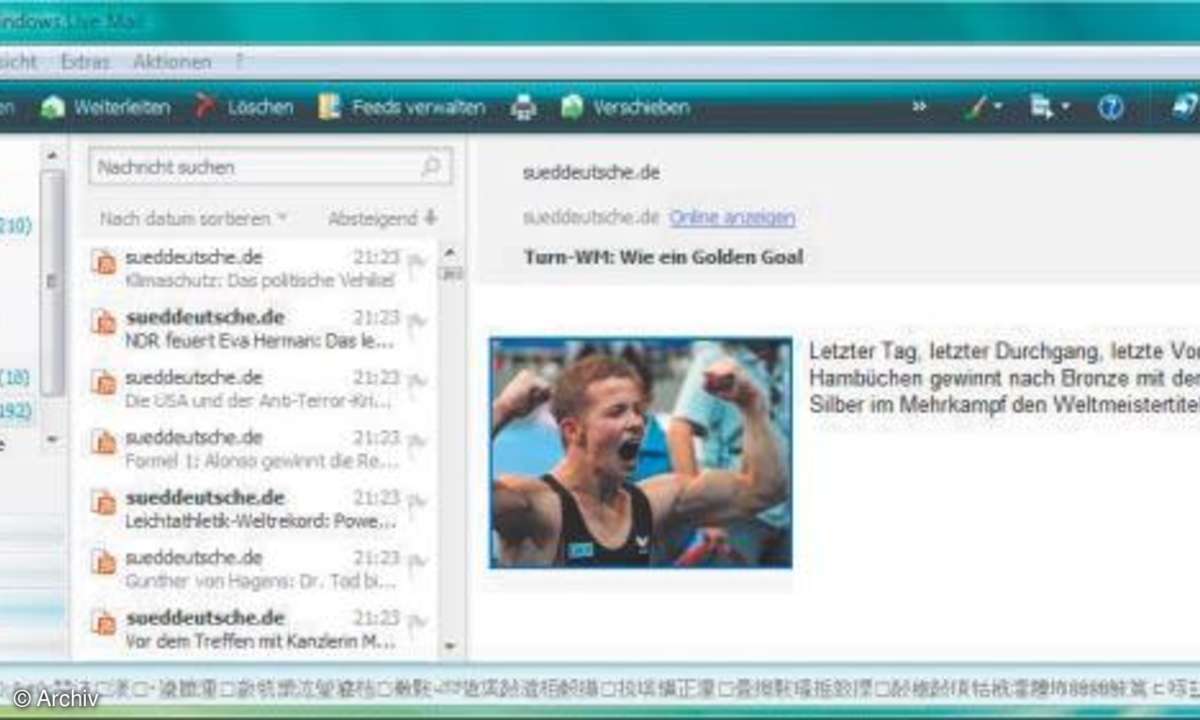Select feed item Die USA und der Anti-Terror-Kri...
Screen dimensions: 1200x720
pos(260,389)
